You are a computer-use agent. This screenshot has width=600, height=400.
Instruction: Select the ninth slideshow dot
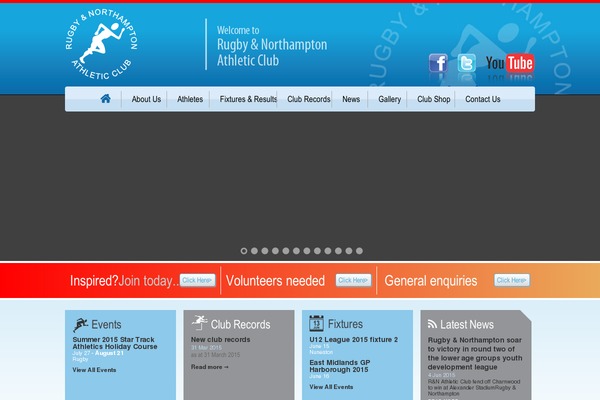coord(328,251)
